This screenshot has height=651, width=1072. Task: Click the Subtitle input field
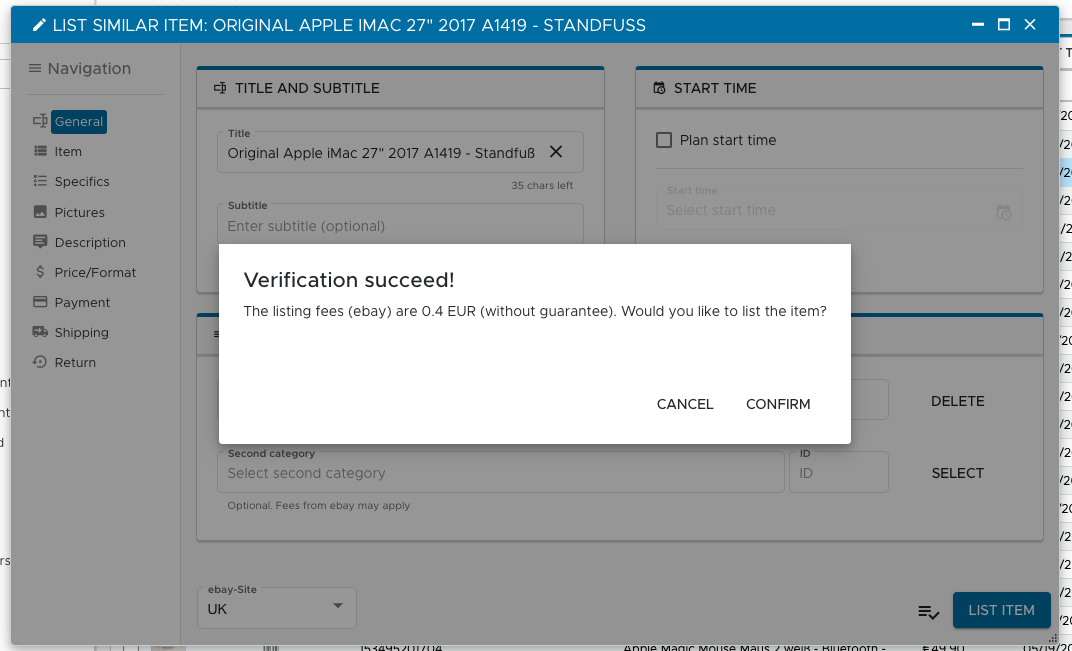tap(401, 223)
